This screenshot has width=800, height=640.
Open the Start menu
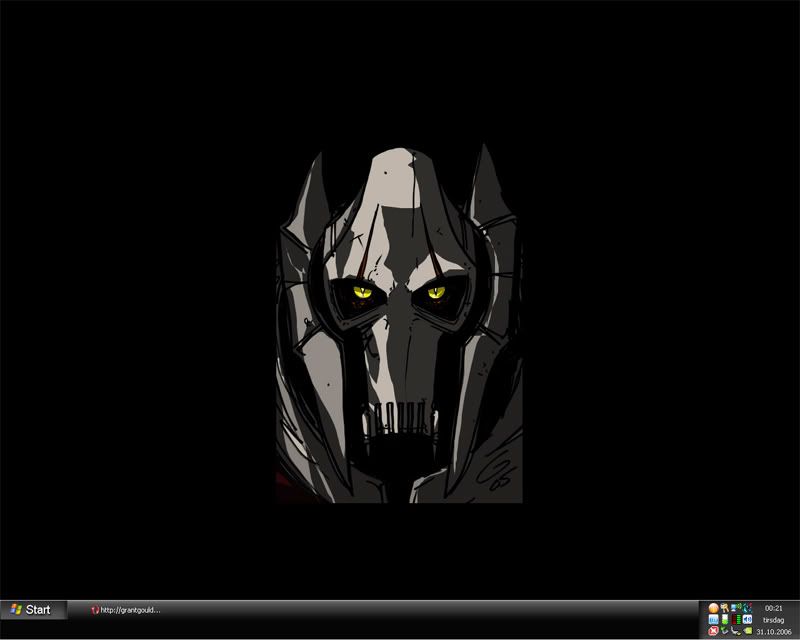tap(33, 610)
